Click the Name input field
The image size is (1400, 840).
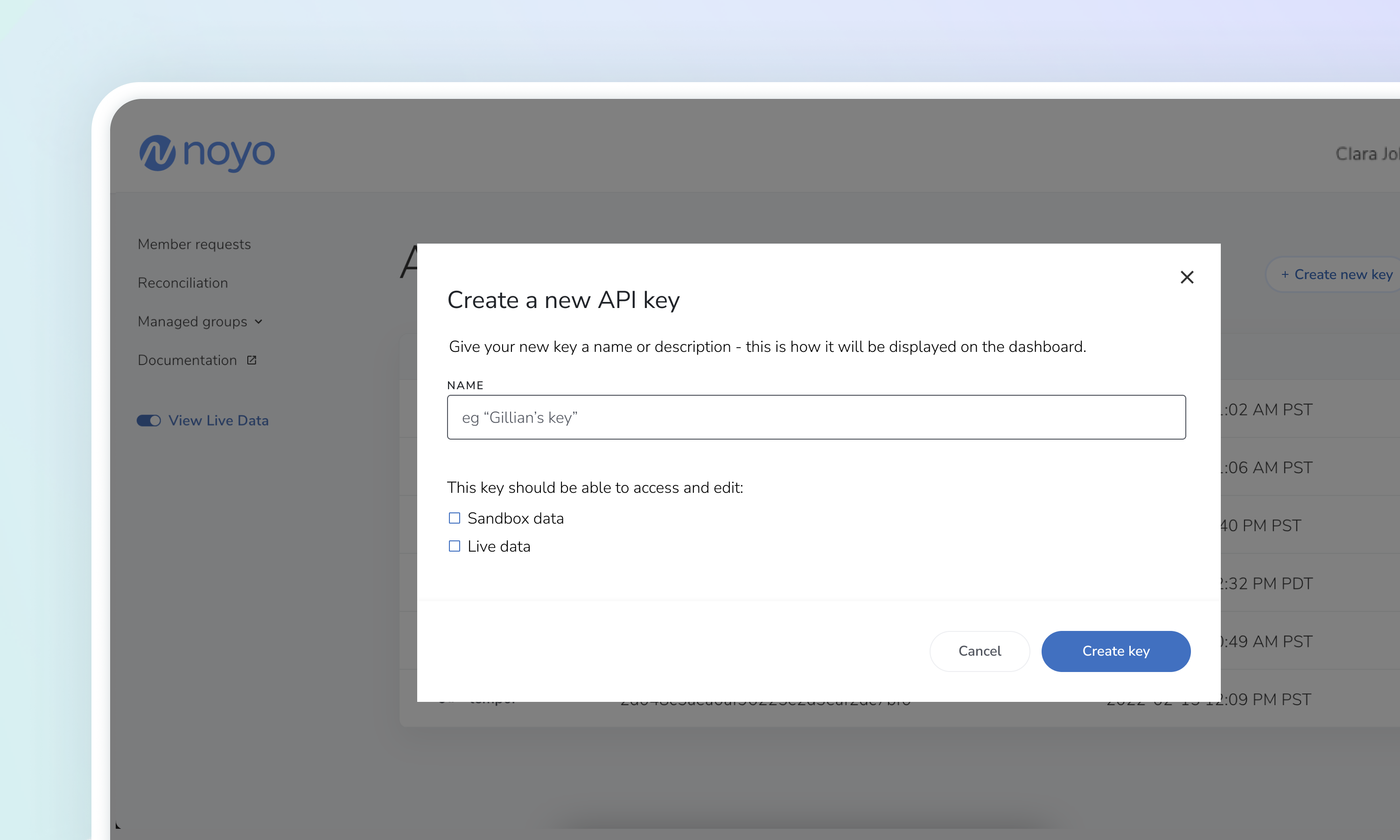816,417
